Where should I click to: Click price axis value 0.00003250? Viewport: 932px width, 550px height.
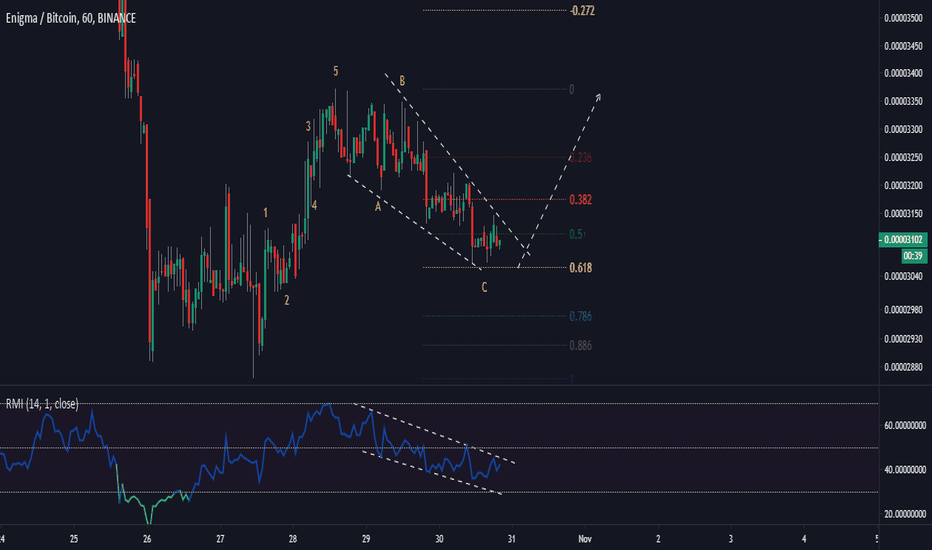pos(903,158)
